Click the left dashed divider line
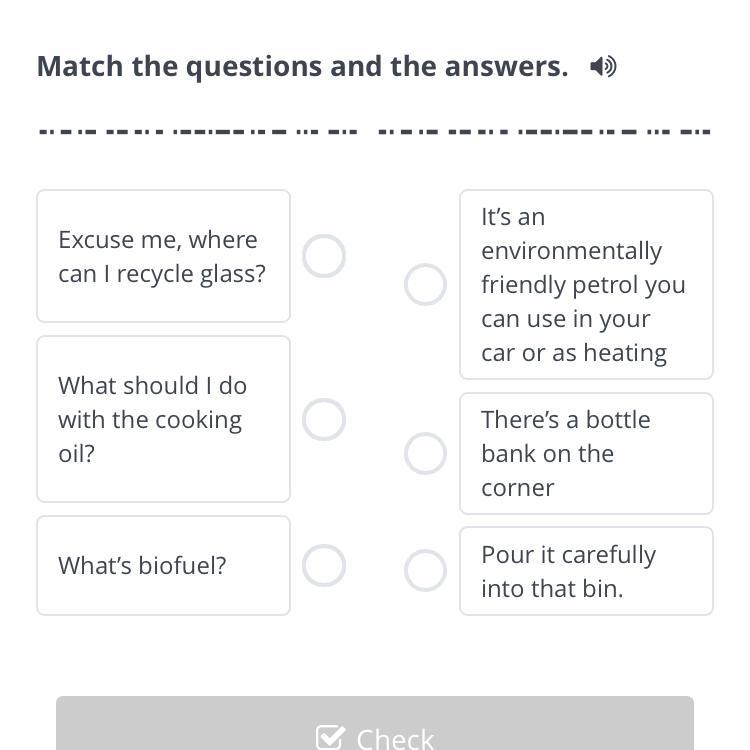The image size is (750, 750). coord(196,131)
